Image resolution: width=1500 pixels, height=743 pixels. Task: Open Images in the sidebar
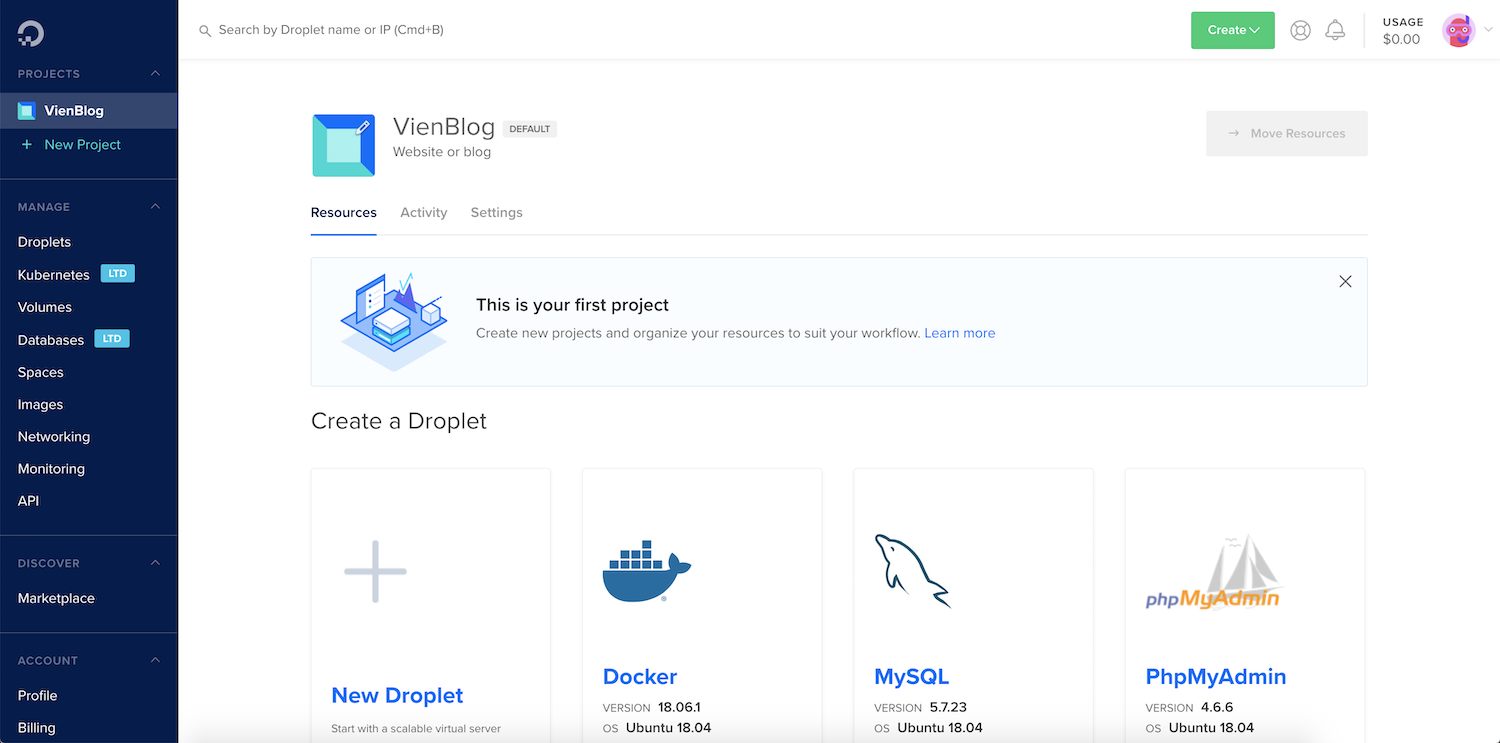point(40,405)
